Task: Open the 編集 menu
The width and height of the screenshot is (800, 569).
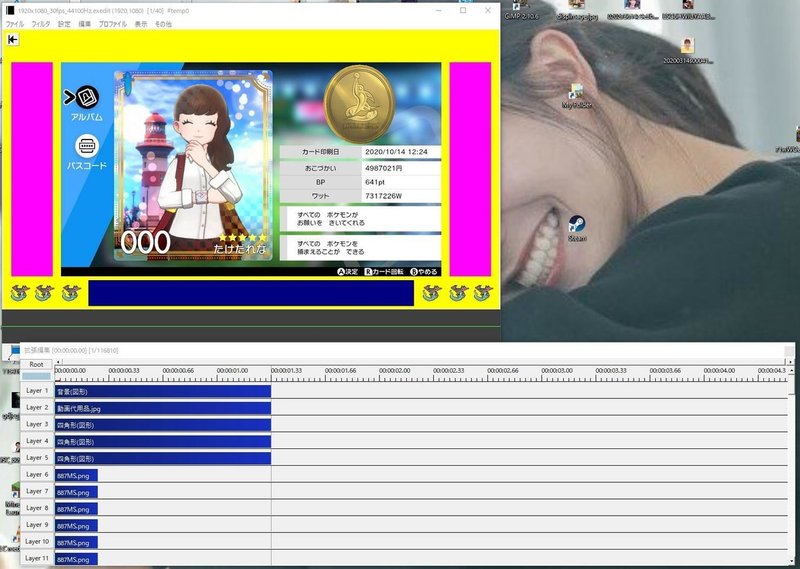Action: (84, 24)
